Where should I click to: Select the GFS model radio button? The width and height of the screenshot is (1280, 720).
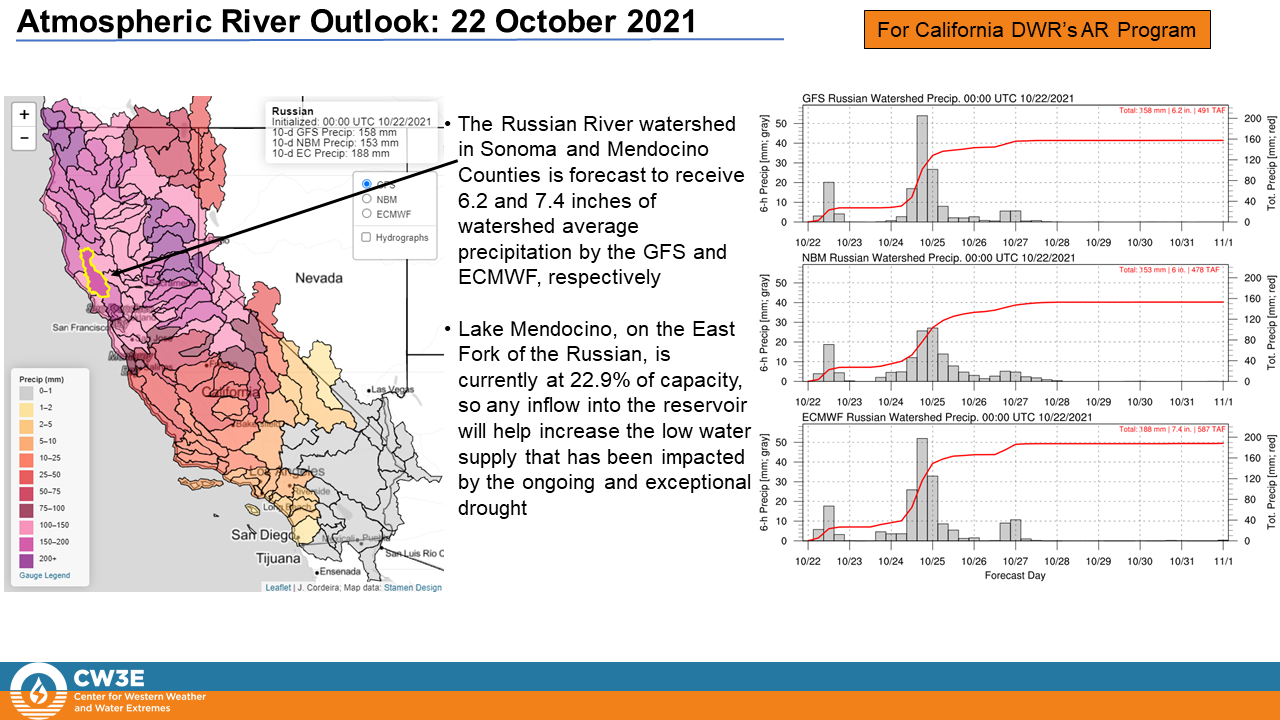click(x=367, y=184)
